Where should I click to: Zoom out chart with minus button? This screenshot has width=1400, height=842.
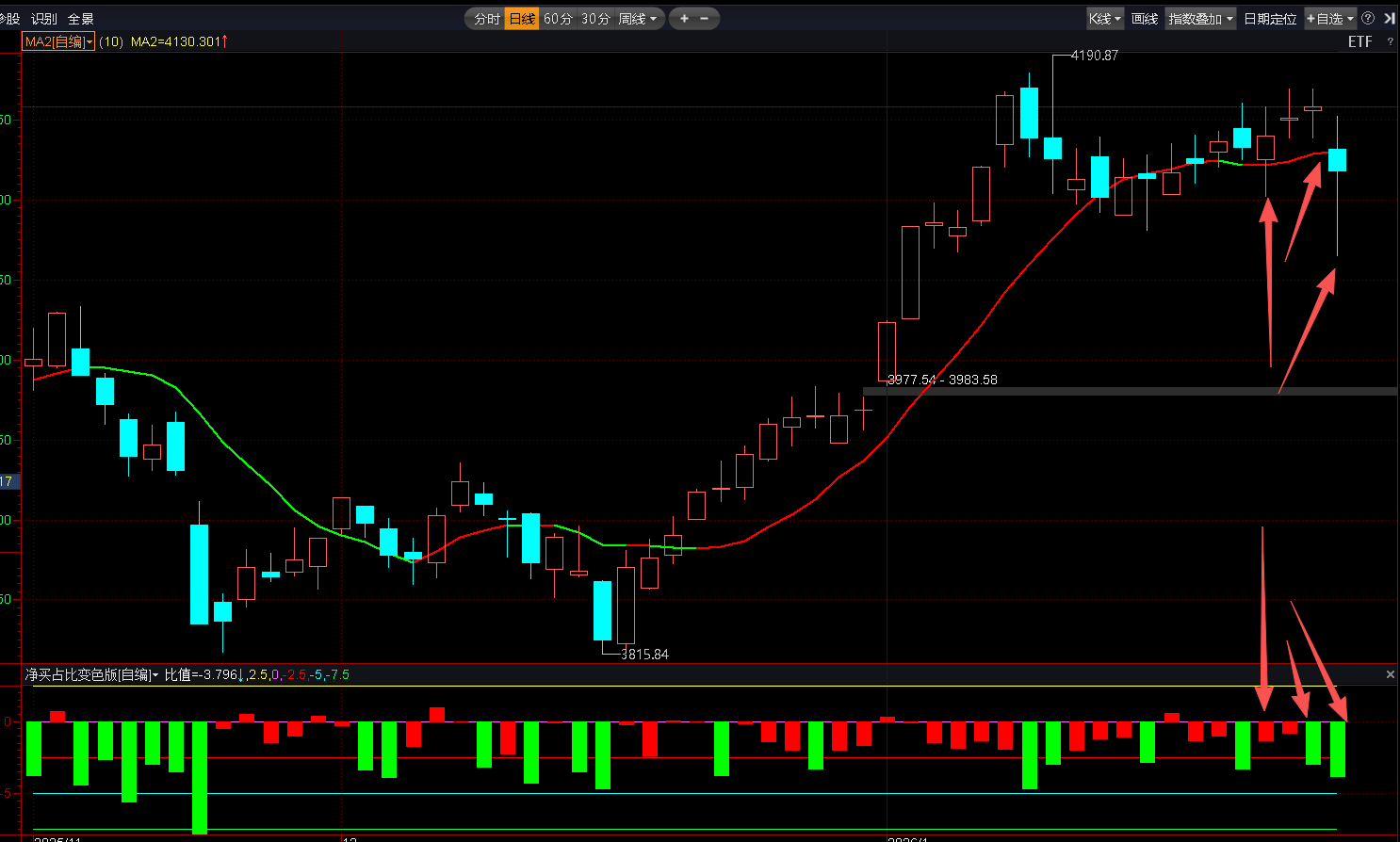click(705, 19)
